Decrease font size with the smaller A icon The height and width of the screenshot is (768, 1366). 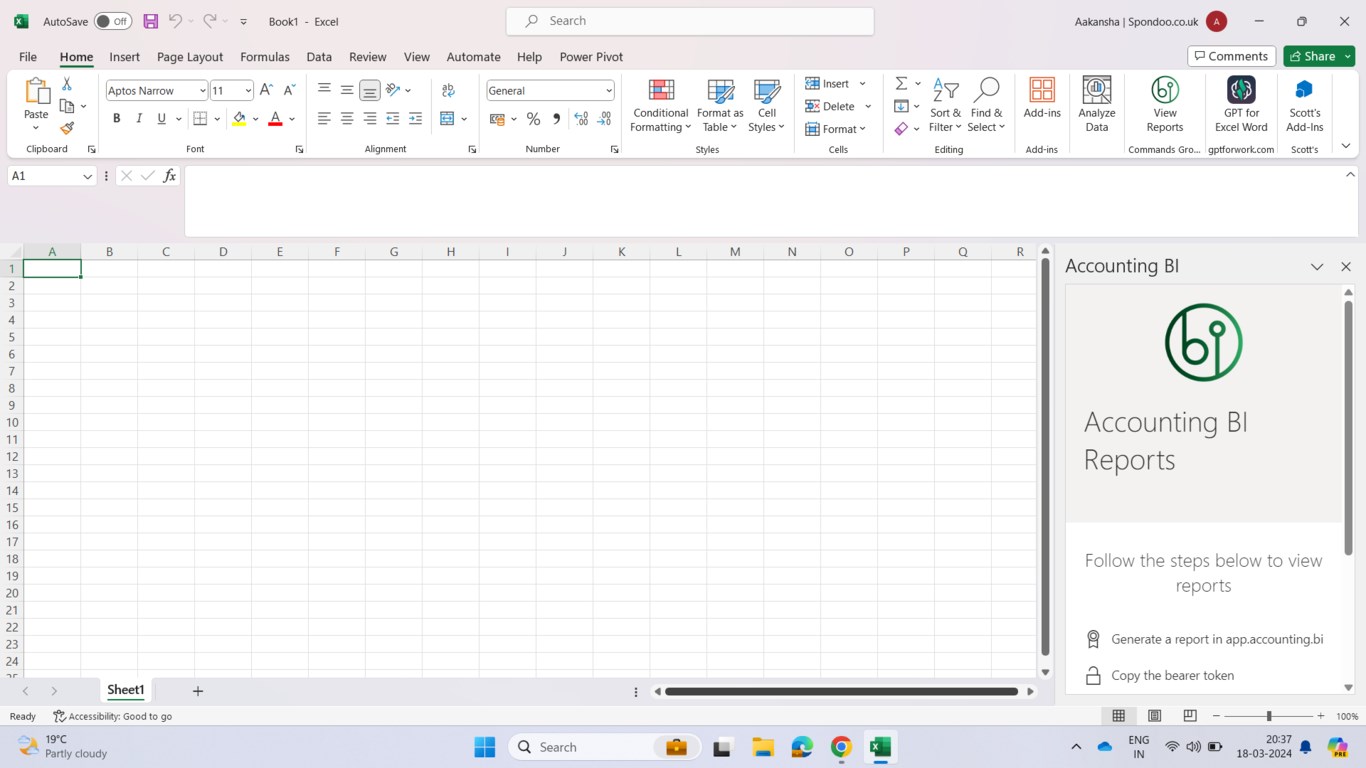click(289, 90)
